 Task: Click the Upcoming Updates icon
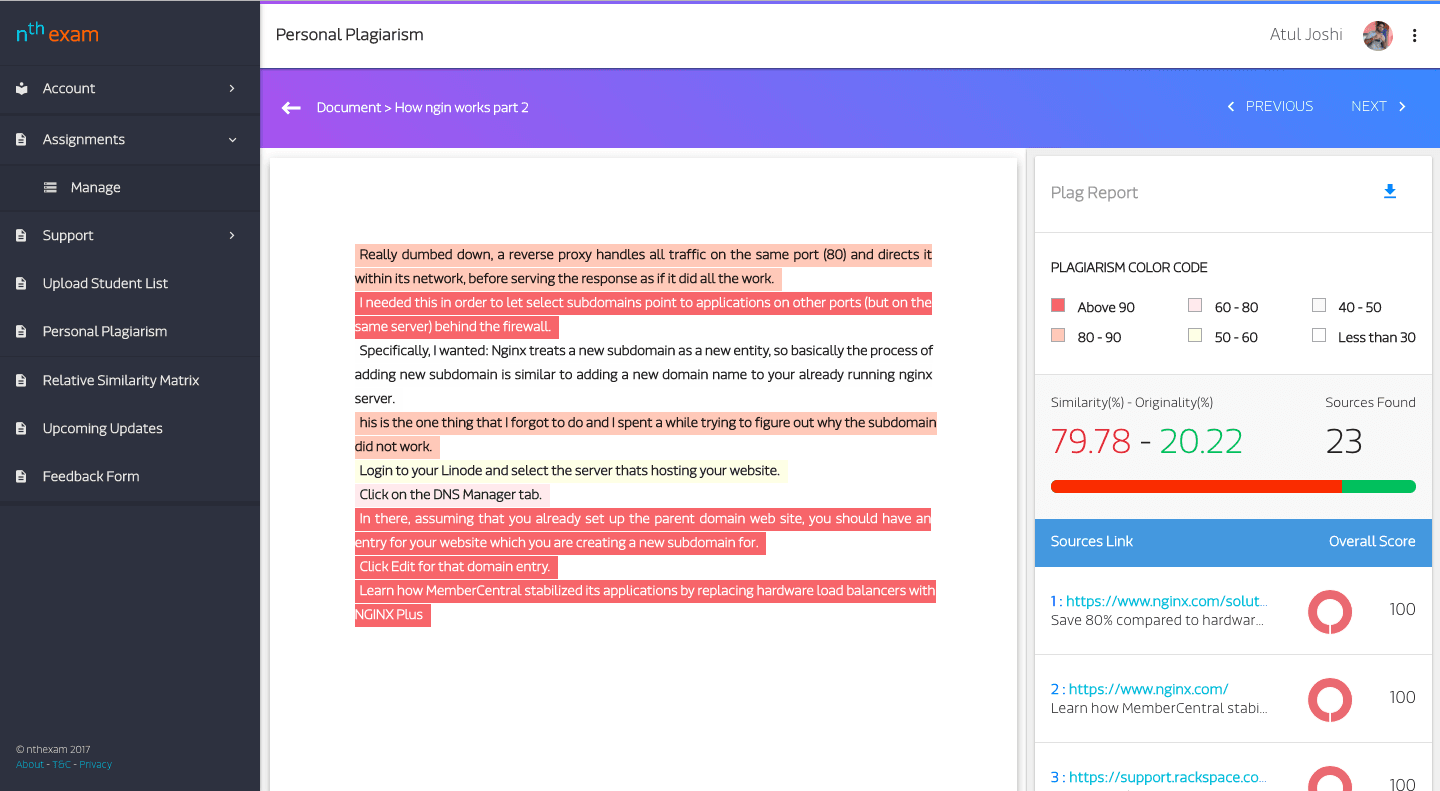22,428
